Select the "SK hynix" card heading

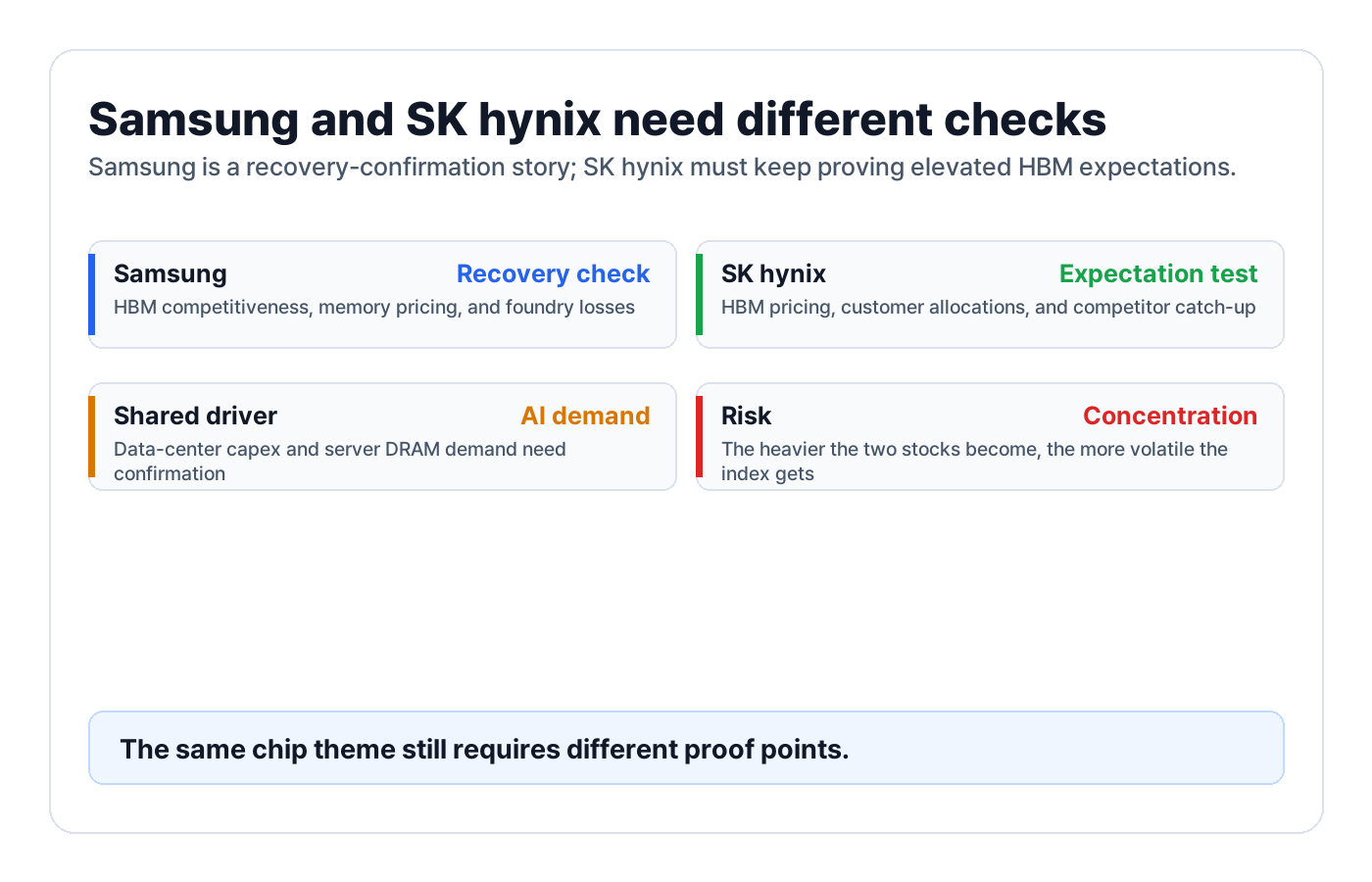773,274
